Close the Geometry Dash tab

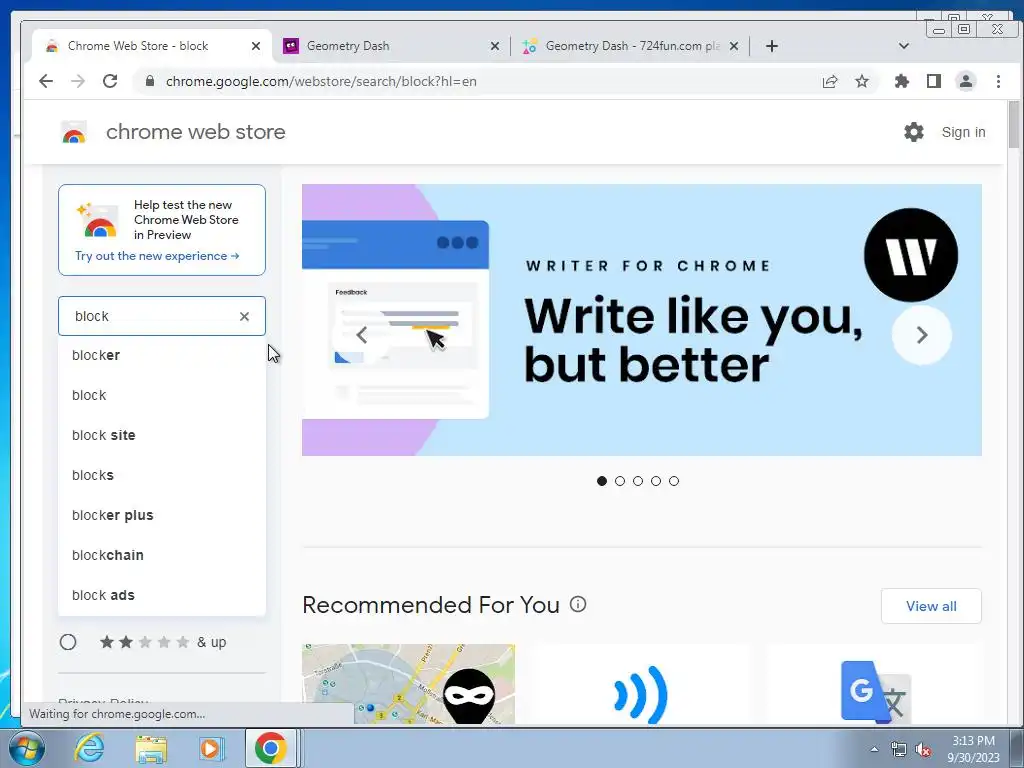[494, 46]
